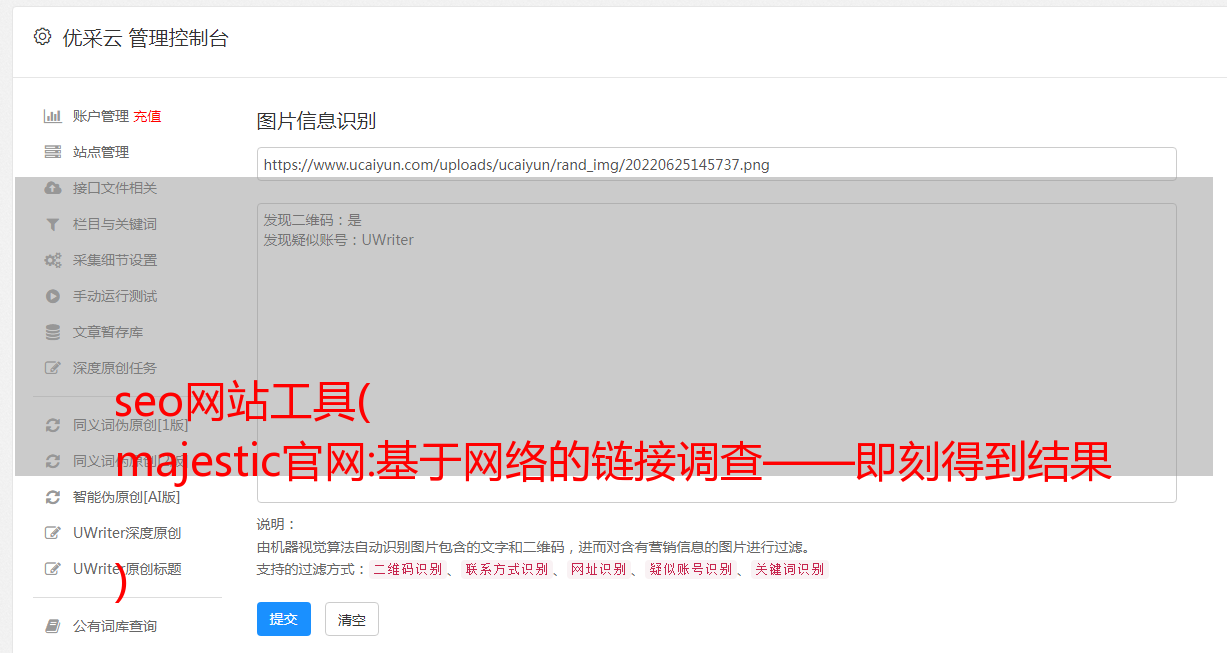Click the 二维码识别 tag
This screenshot has width=1227, height=653.
[x=407, y=569]
